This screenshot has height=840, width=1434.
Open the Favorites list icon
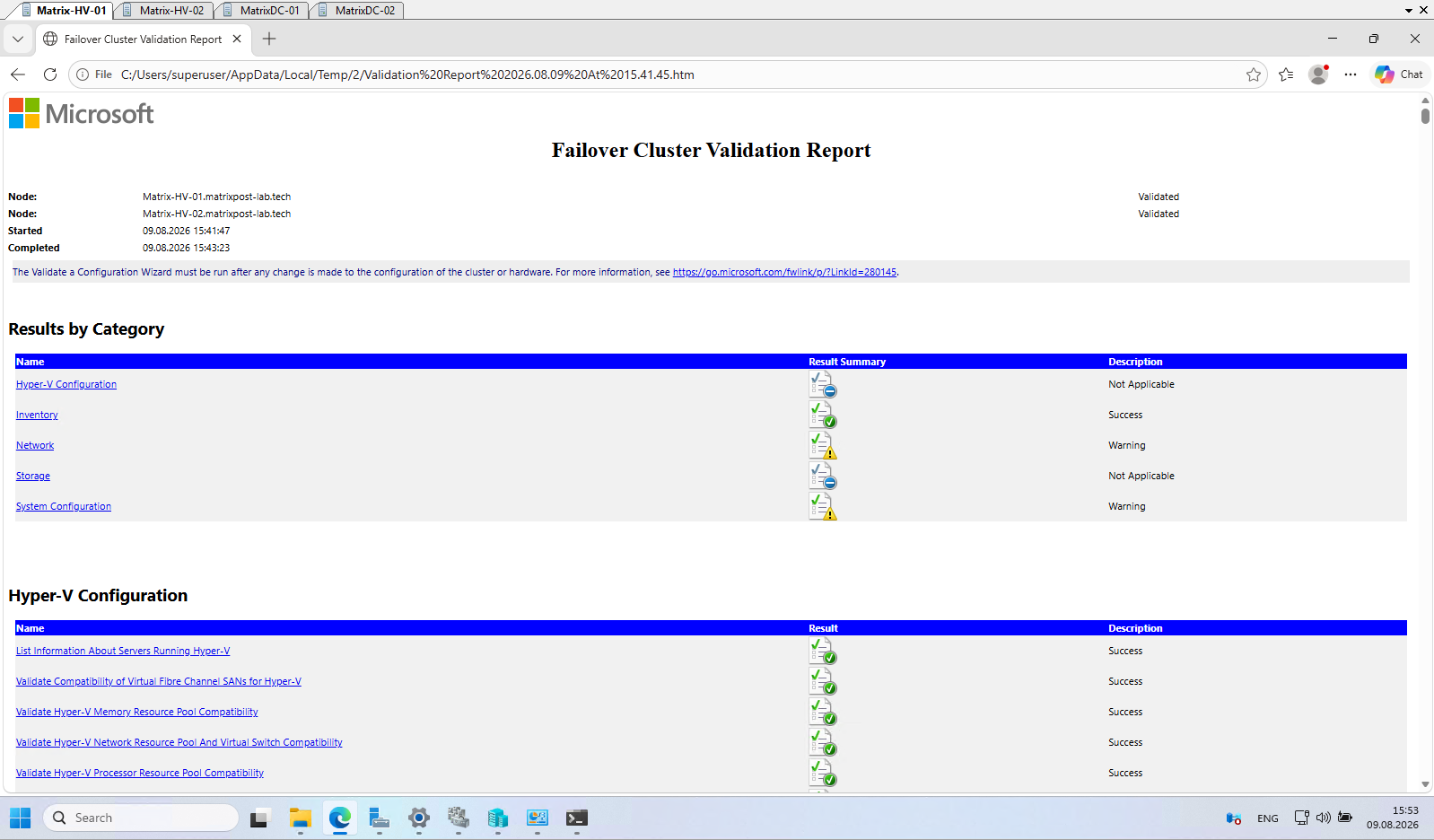[x=1286, y=74]
